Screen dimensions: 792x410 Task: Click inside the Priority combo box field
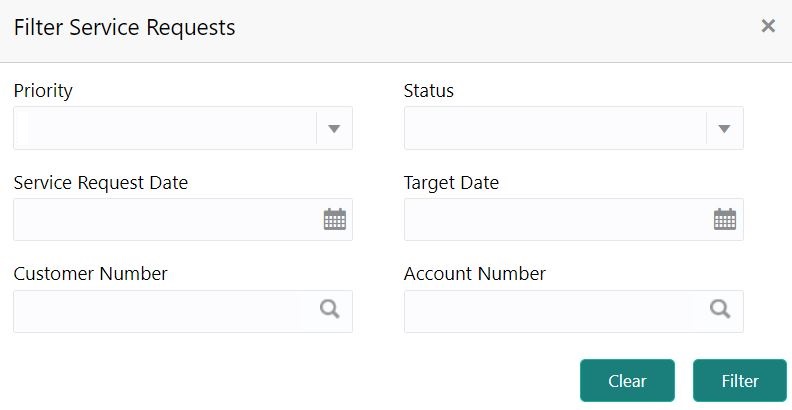pos(165,128)
